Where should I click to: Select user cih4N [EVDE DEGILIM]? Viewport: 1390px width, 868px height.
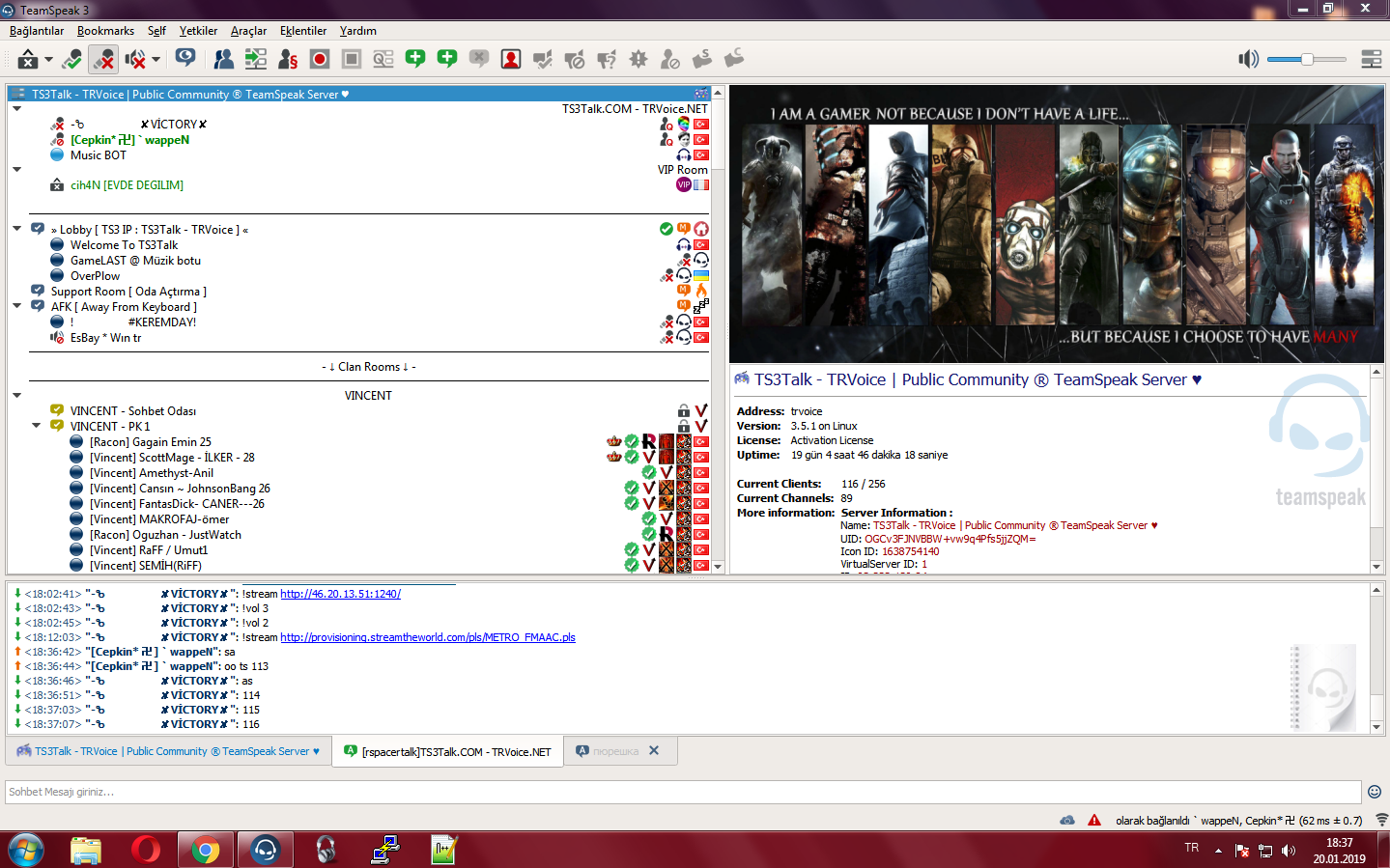pos(127,185)
